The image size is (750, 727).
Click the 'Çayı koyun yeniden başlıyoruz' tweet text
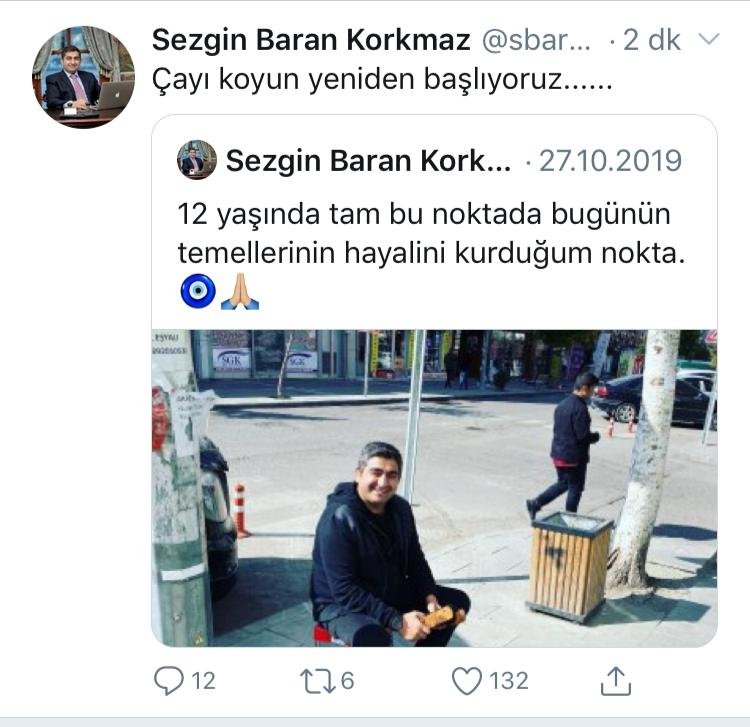382,80
